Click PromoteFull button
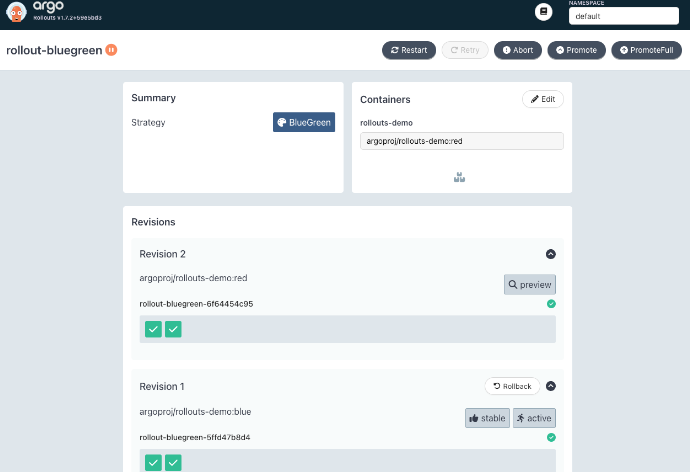 coord(646,50)
